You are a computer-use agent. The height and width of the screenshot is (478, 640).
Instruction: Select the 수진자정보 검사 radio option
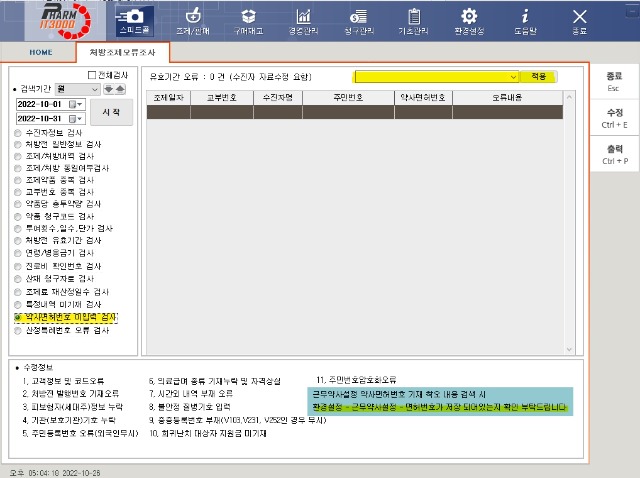(x=18, y=133)
